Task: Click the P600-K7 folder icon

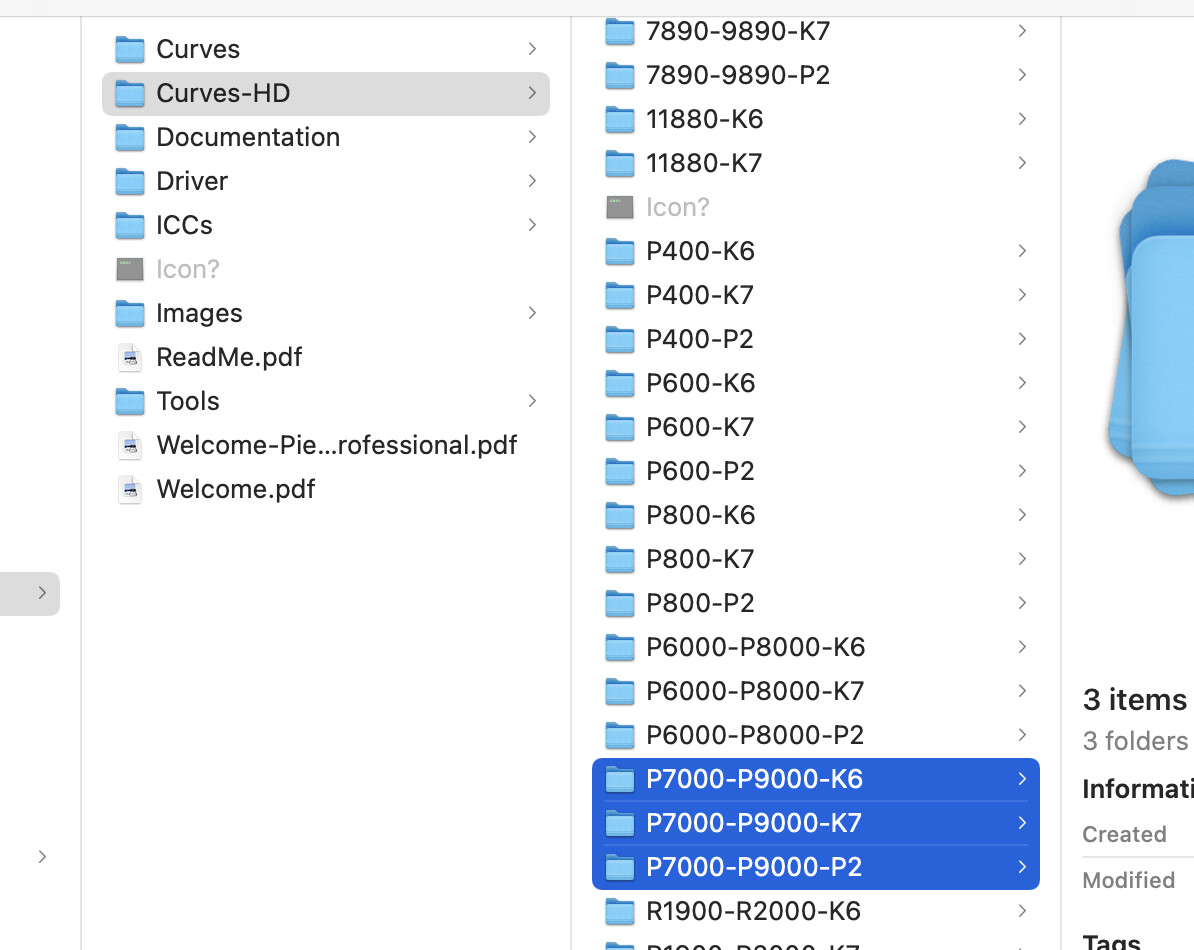Action: (x=619, y=428)
